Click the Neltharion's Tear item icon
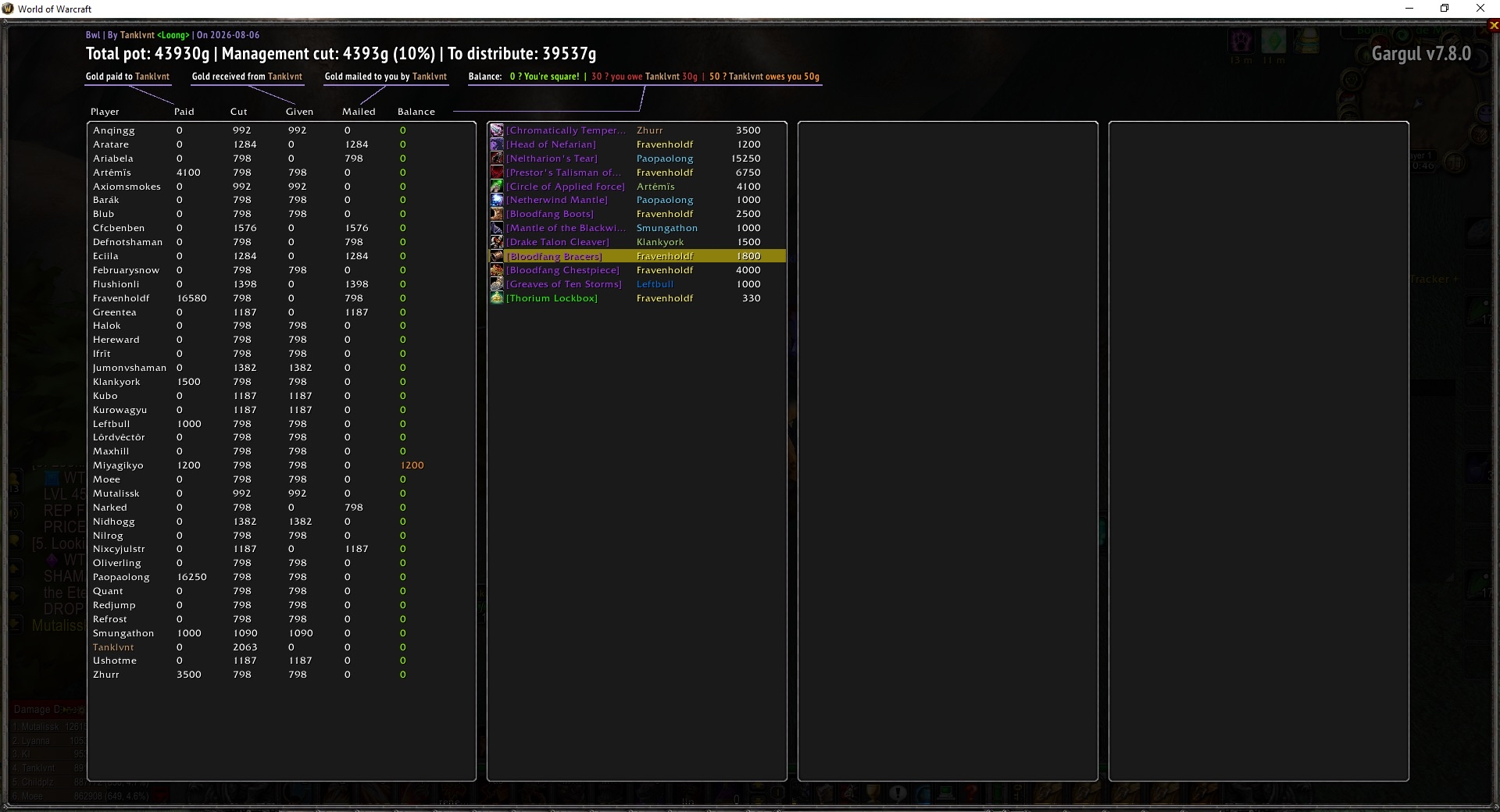Screen dimensions: 1500x812 [x=497, y=158]
